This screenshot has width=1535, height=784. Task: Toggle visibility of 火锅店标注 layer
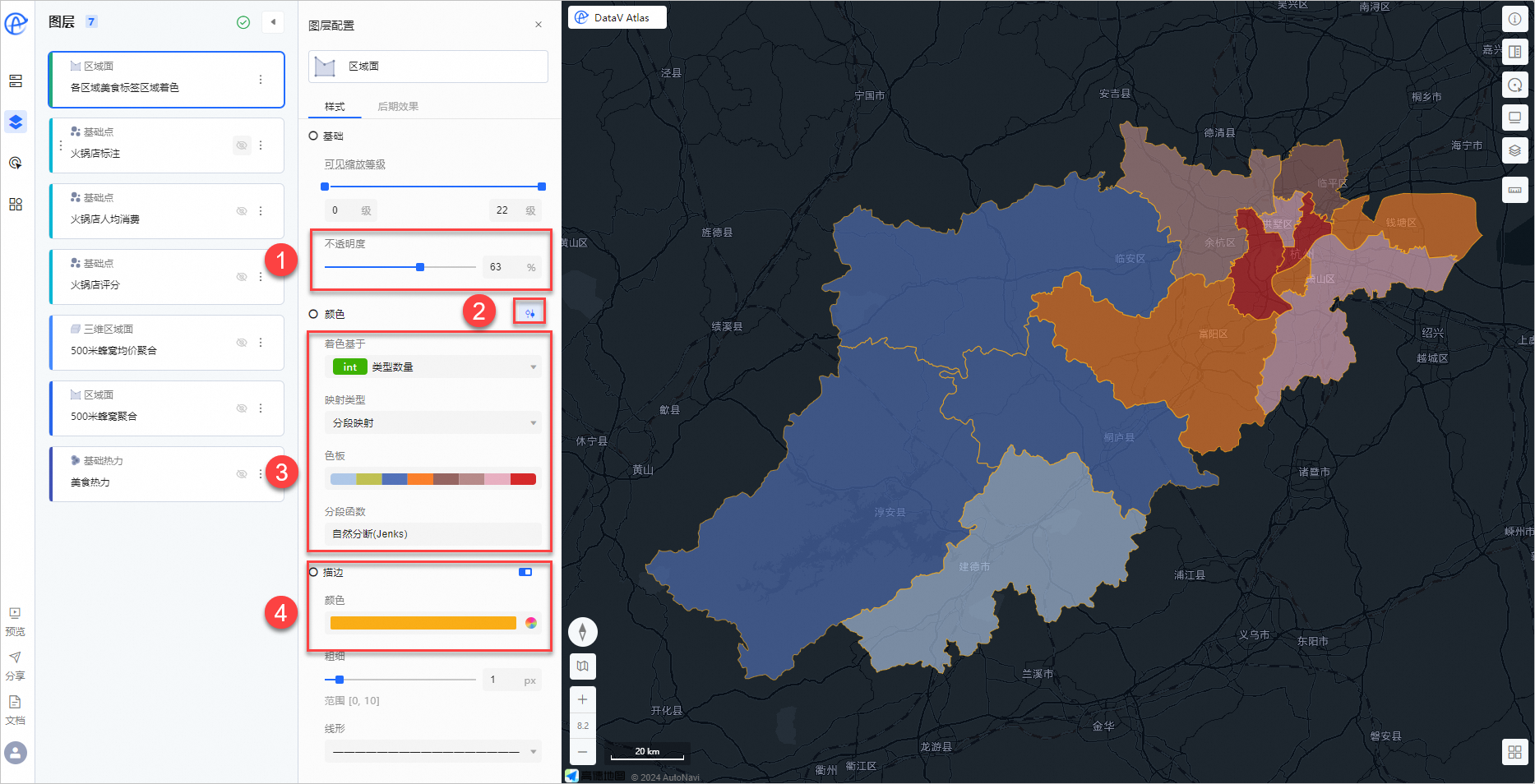click(242, 145)
